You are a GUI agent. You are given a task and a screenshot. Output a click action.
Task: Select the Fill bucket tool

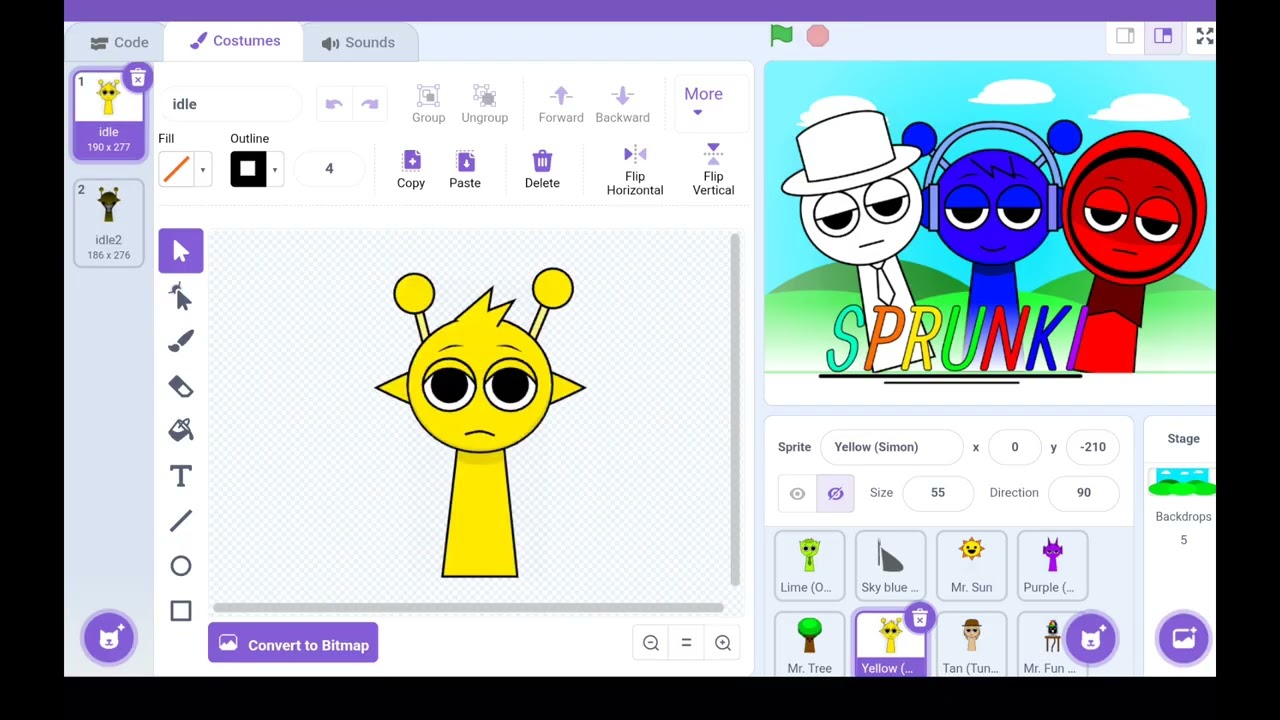pos(180,431)
